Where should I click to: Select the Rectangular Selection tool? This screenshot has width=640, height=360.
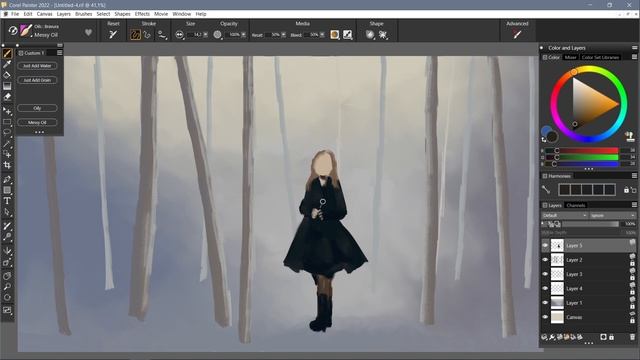pyautogui.click(x=7, y=122)
